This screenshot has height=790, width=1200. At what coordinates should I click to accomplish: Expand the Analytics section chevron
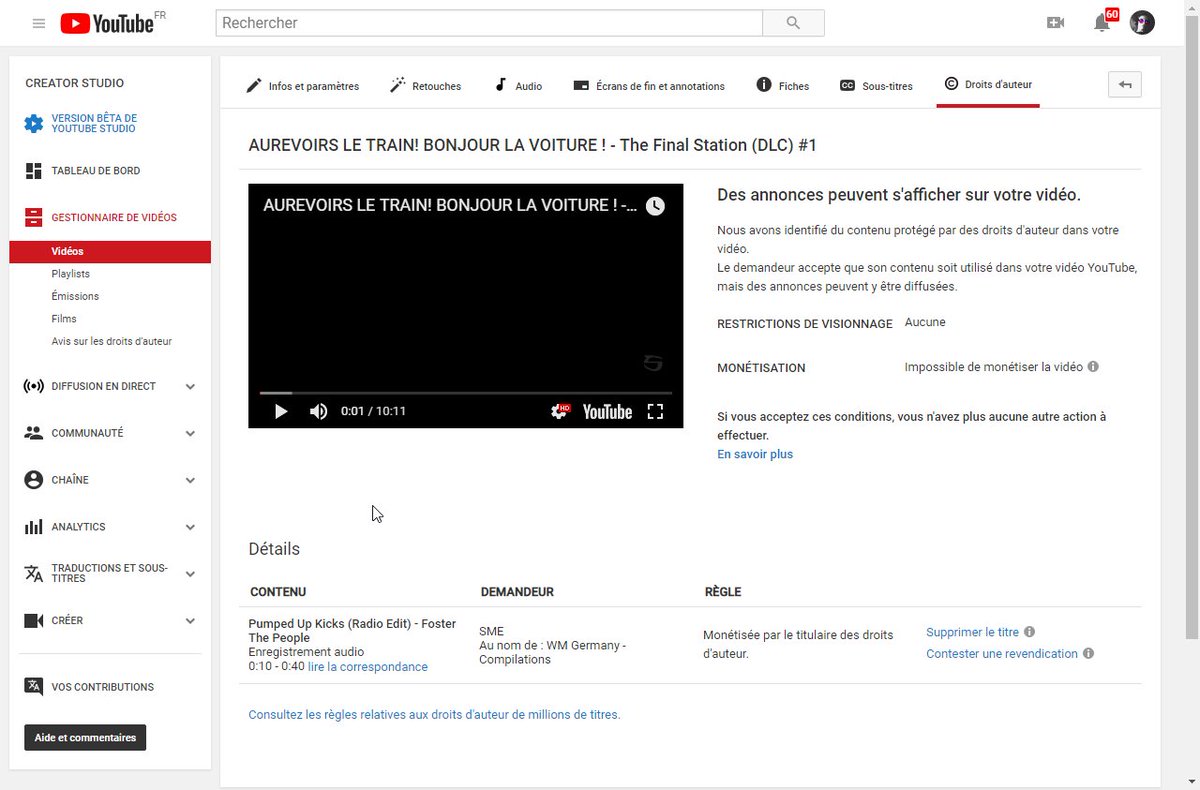click(190, 527)
